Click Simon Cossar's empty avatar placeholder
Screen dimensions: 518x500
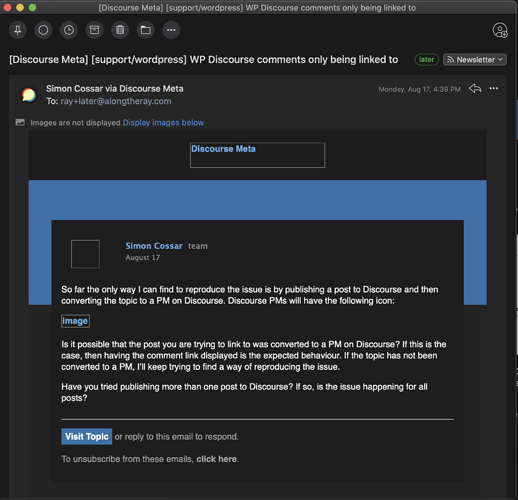85,254
